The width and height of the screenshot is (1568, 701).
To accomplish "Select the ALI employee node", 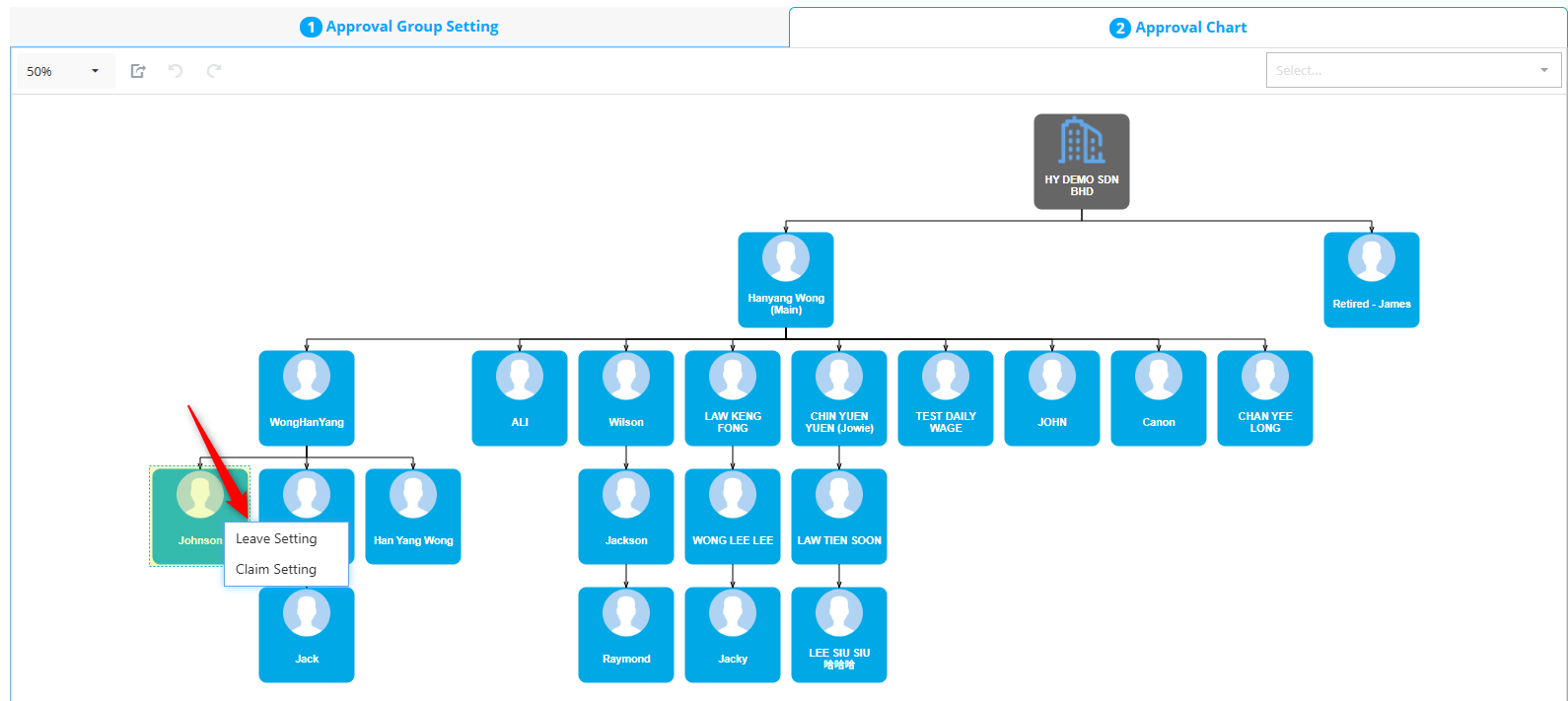I will click(520, 398).
